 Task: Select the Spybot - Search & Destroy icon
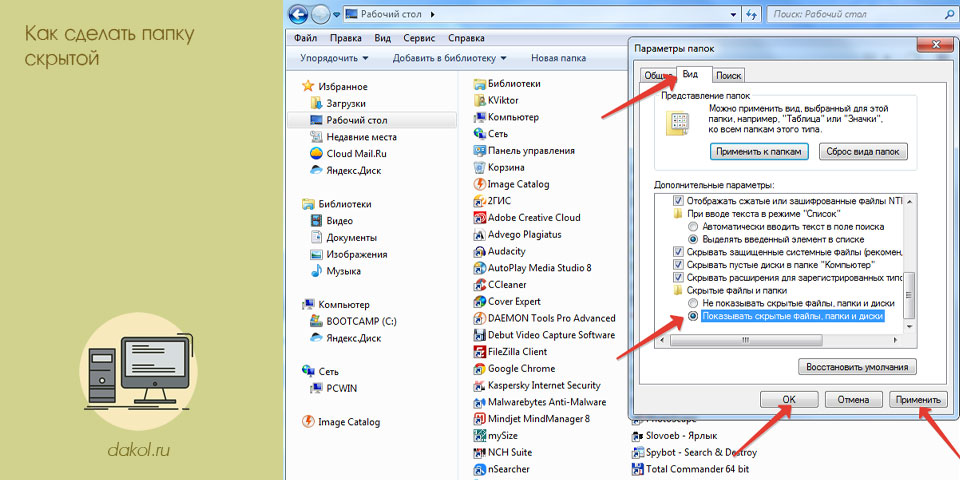(637, 453)
